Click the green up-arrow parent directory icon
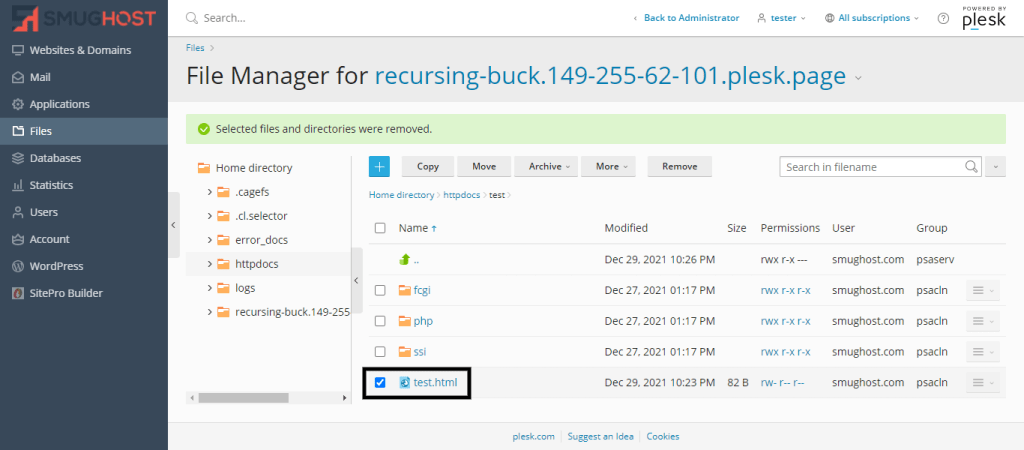The height and width of the screenshot is (450, 1024). coord(404,260)
